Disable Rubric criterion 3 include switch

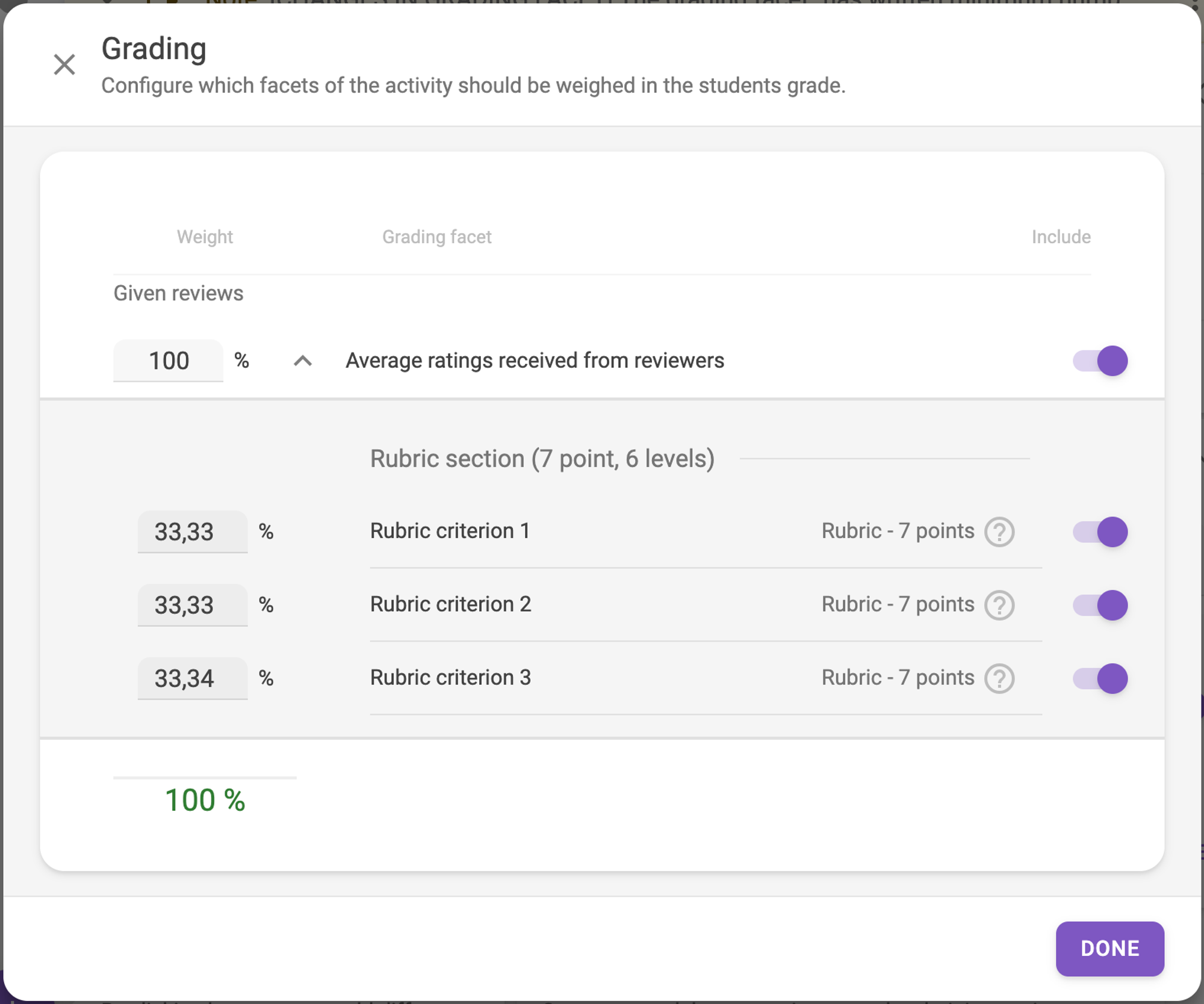1100,678
